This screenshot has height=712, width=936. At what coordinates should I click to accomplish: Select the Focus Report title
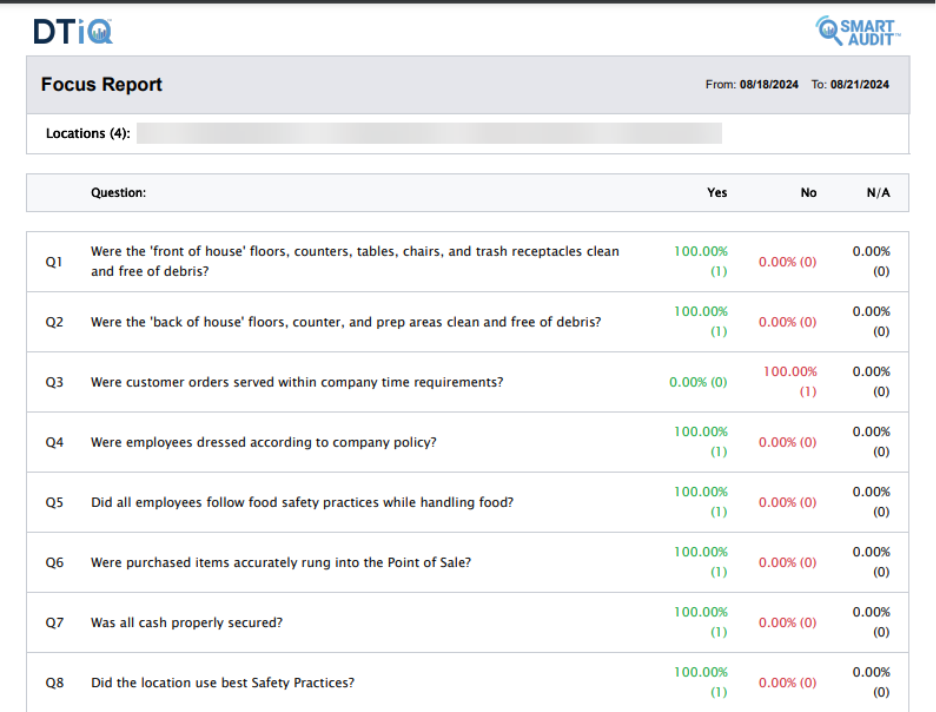coord(101,85)
